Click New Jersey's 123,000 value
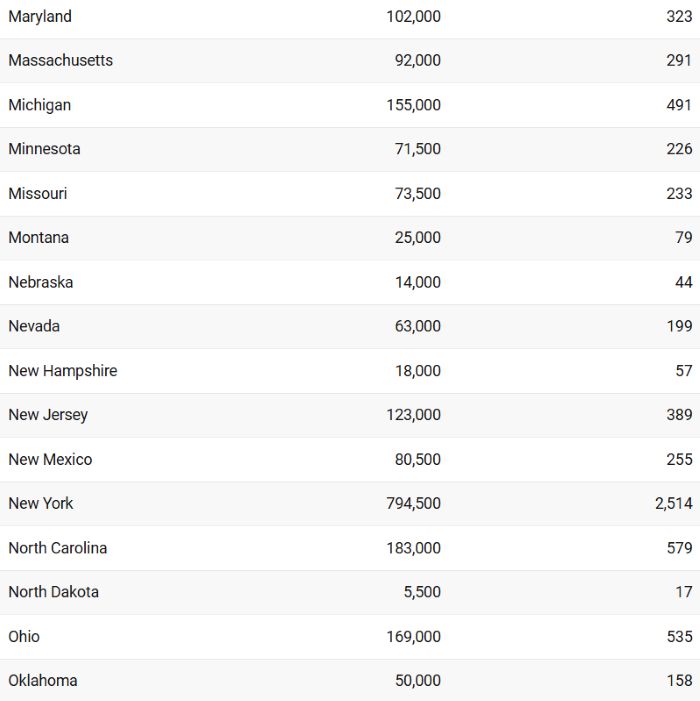700x701 pixels. click(x=413, y=414)
